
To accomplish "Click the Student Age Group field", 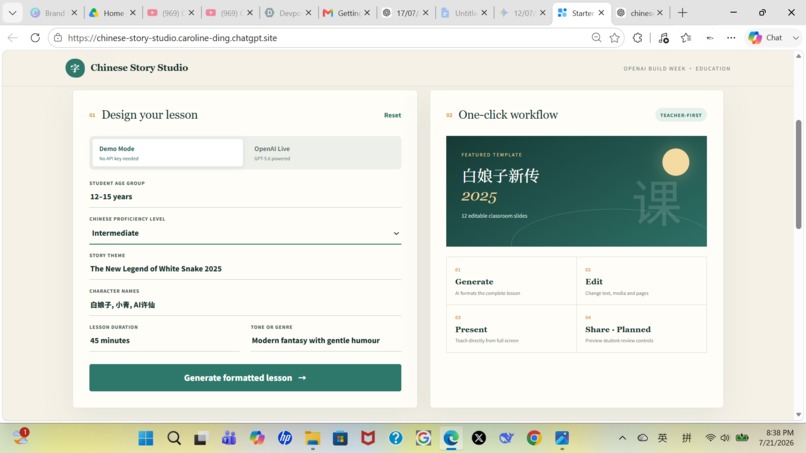I will [245, 196].
